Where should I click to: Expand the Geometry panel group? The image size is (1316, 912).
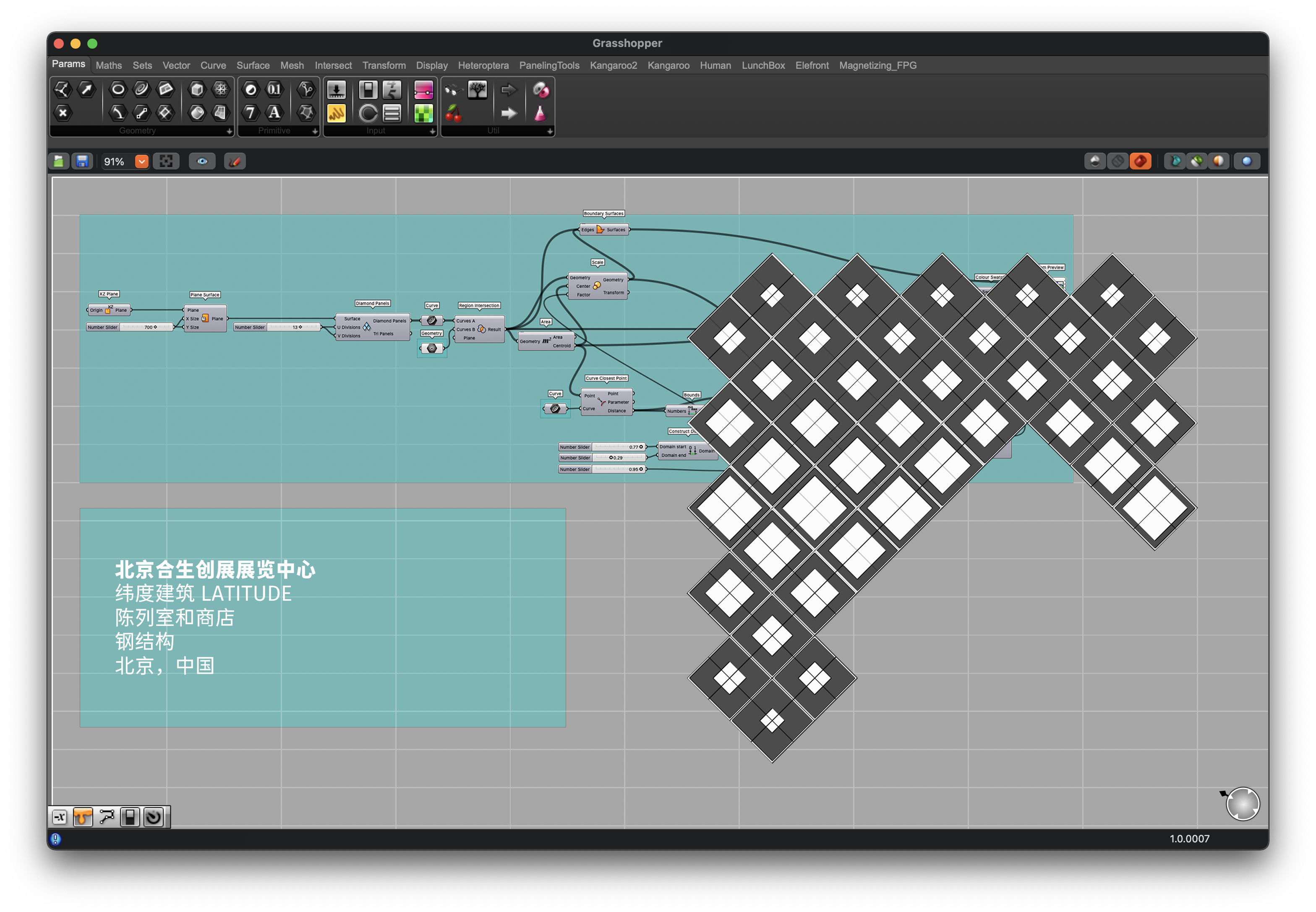pyautogui.click(x=229, y=131)
